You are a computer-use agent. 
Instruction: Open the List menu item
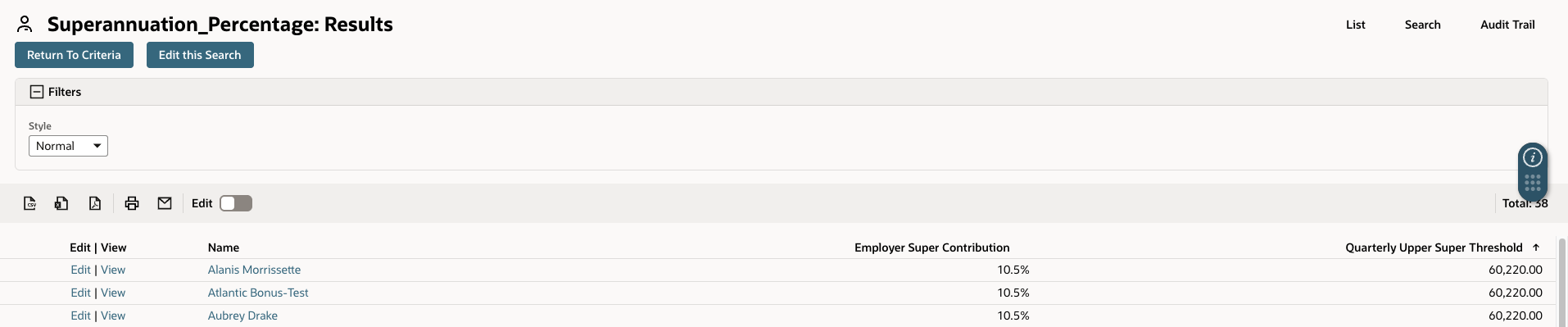pos(1356,25)
